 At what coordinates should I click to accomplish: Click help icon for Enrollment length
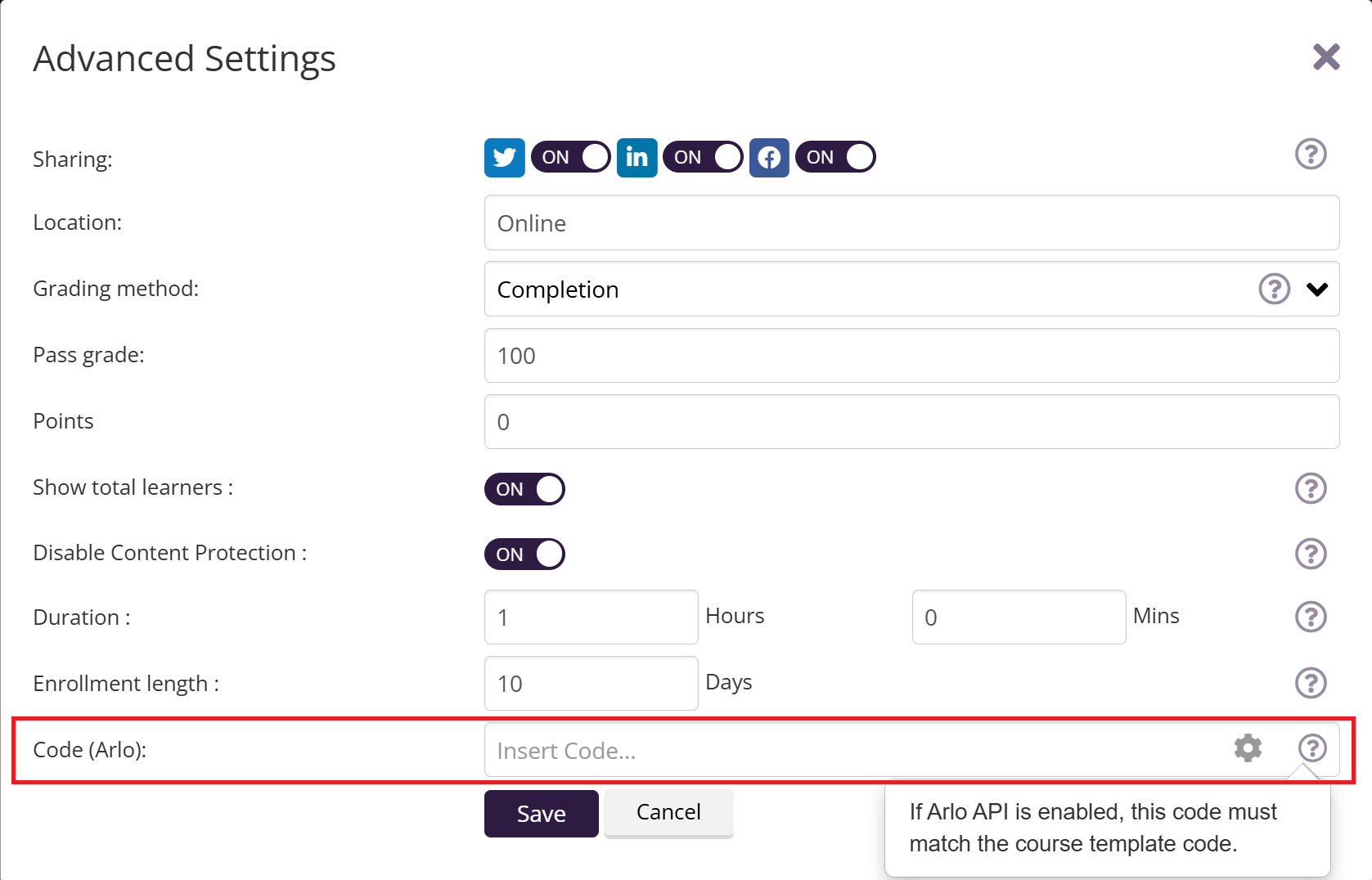1311,683
